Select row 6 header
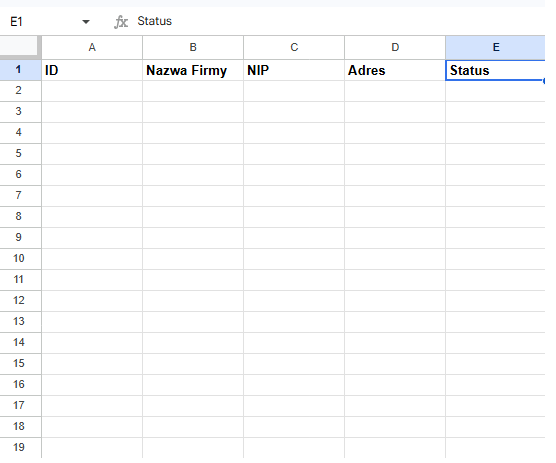 tap(20, 174)
